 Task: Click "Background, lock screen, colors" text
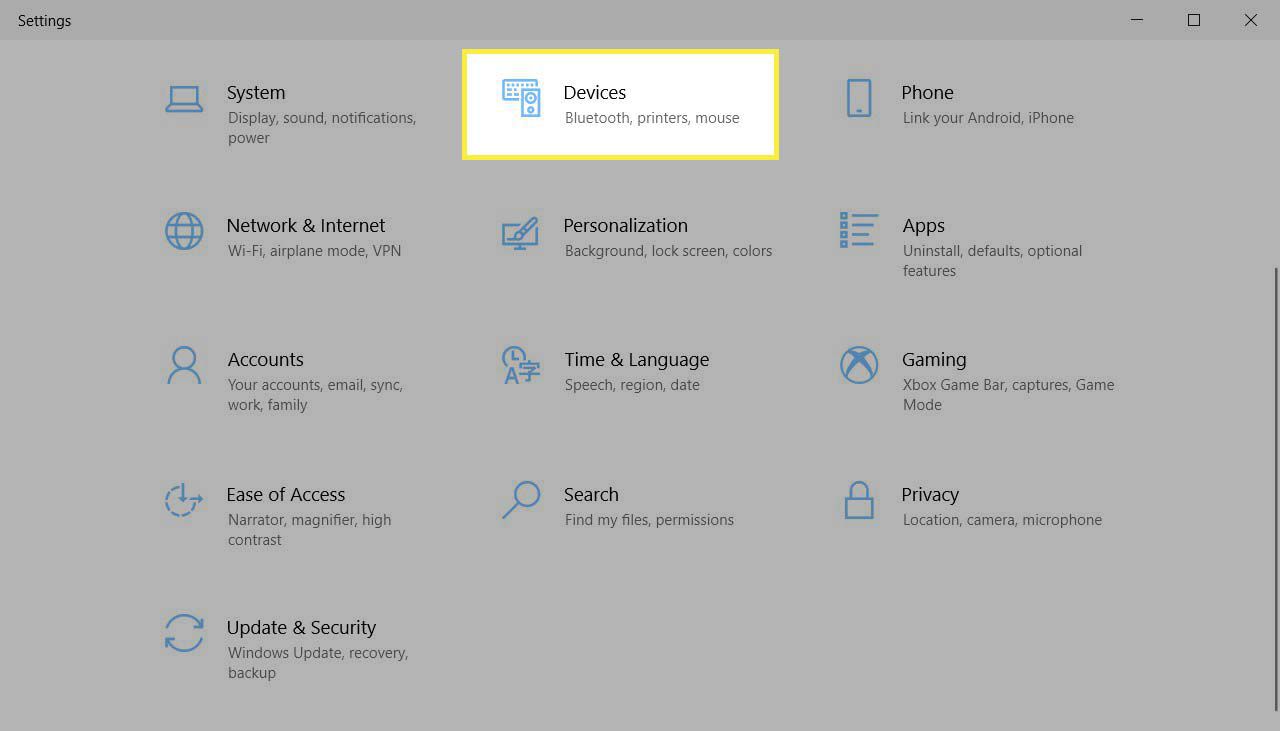click(668, 251)
